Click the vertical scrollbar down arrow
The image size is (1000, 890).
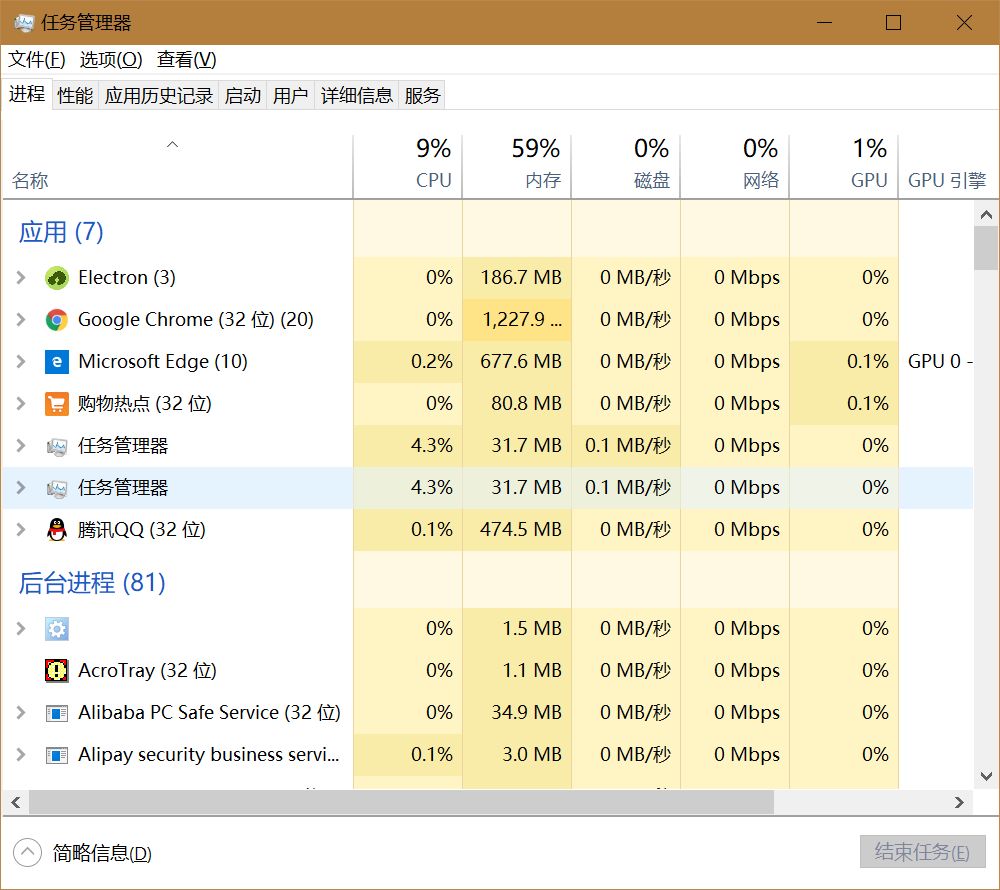[x=986, y=776]
